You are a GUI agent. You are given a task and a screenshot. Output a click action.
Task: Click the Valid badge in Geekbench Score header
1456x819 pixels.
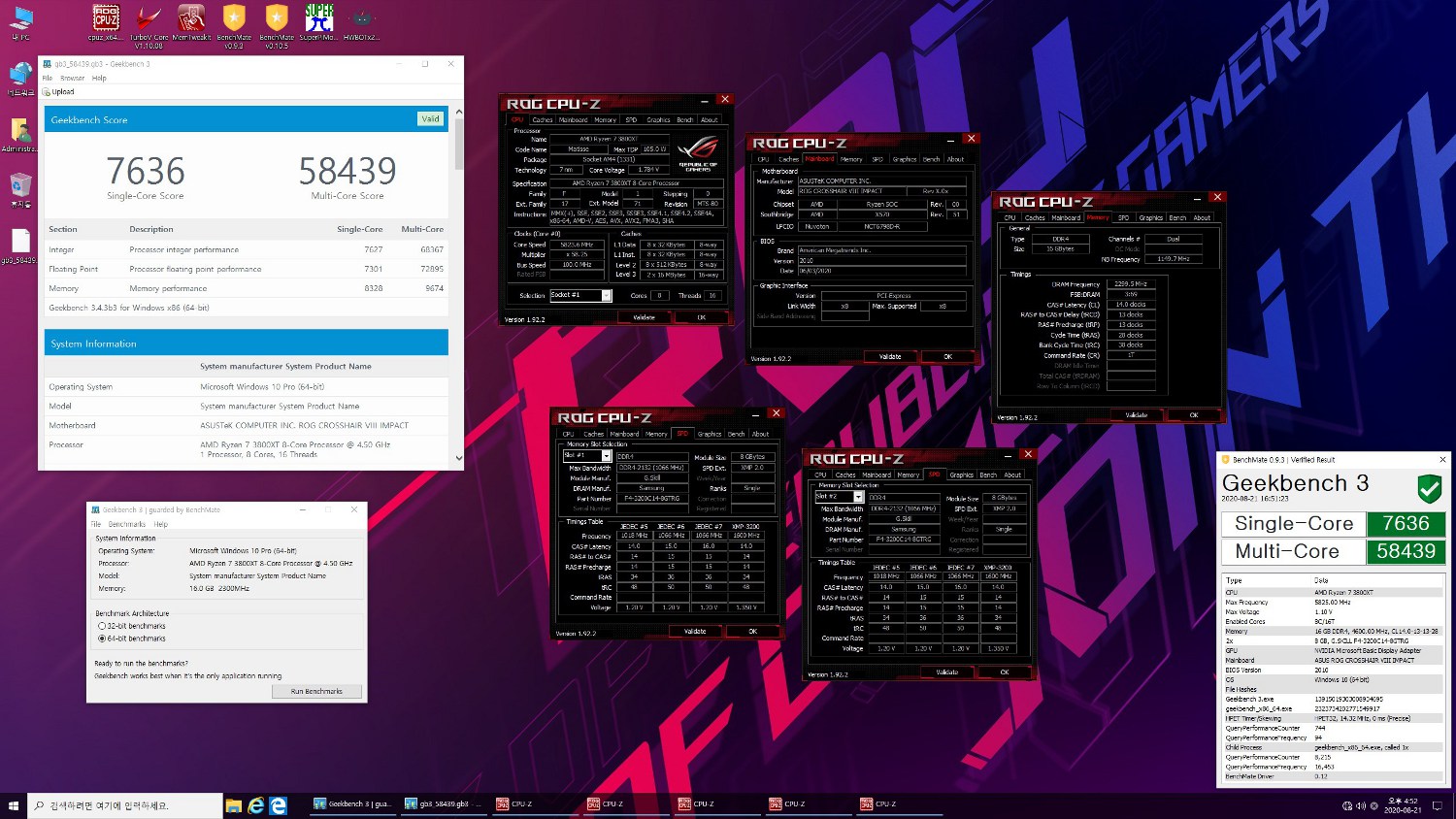coord(430,119)
